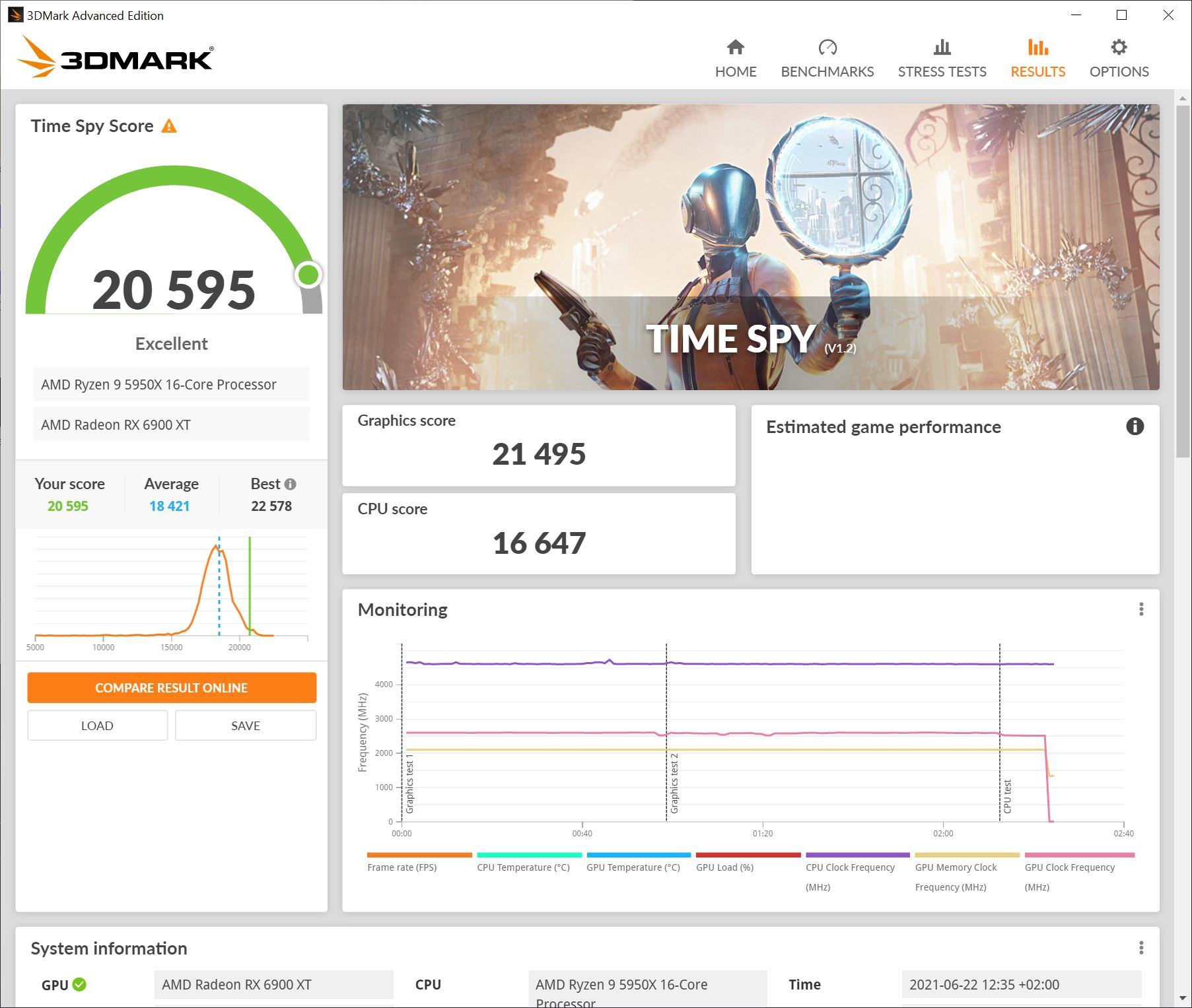This screenshot has height=1008, width=1192.
Task: Click the System information GPU value field
Action: (273, 984)
